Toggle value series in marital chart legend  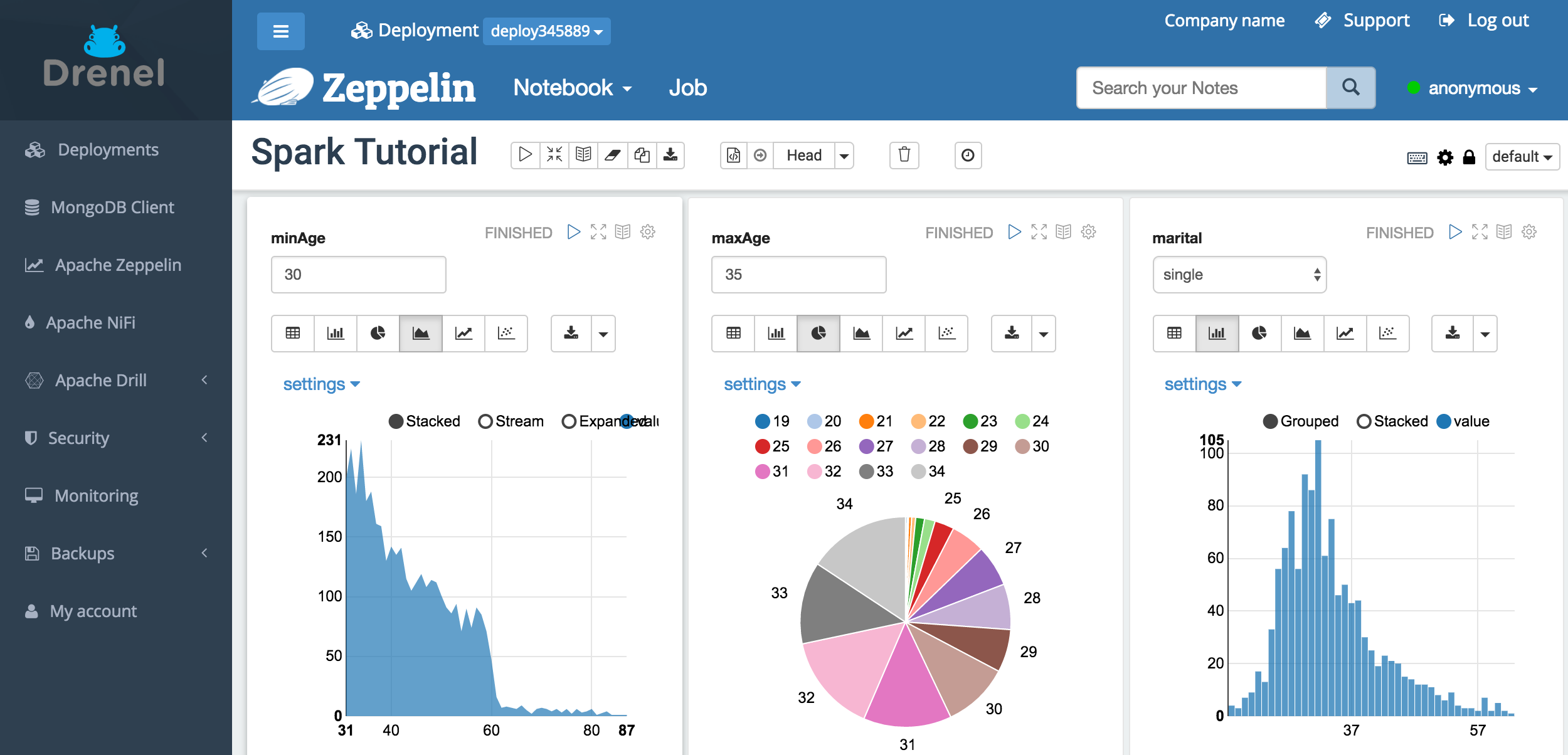(x=1463, y=421)
